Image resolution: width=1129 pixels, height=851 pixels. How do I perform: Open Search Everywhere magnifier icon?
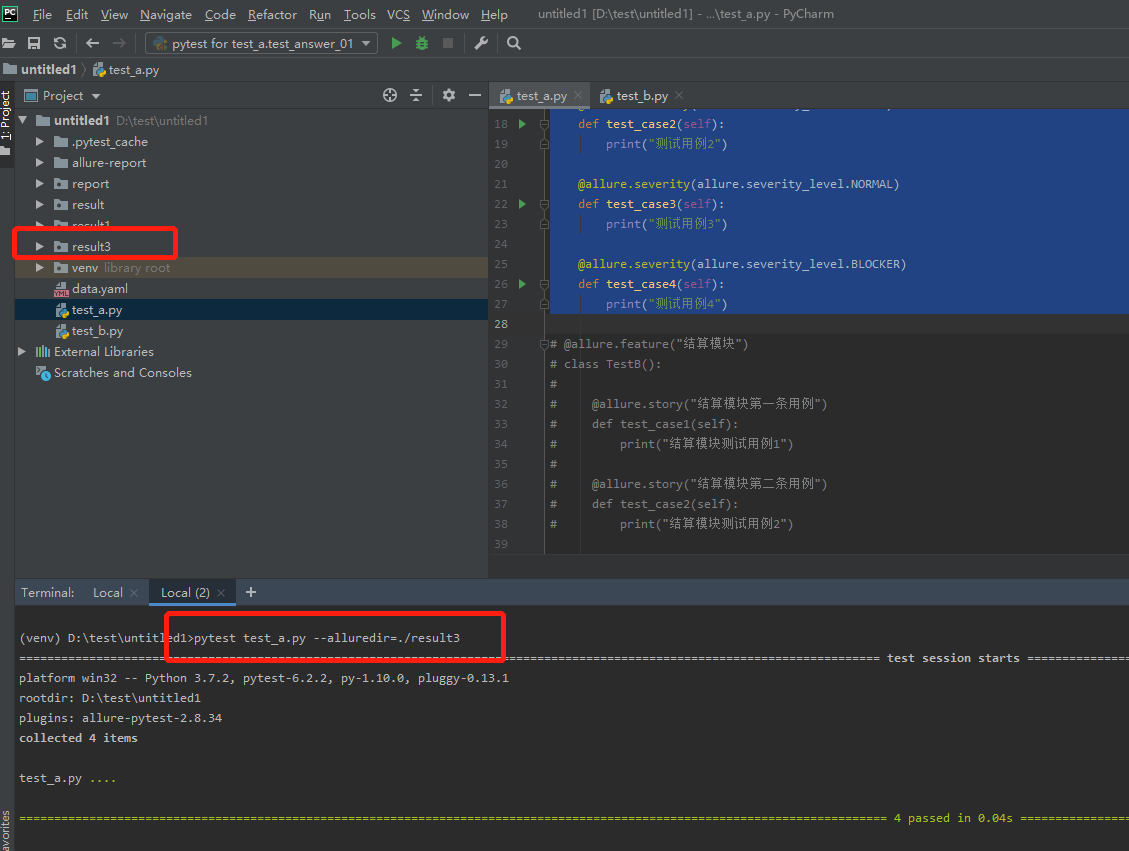click(x=513, y=43)
